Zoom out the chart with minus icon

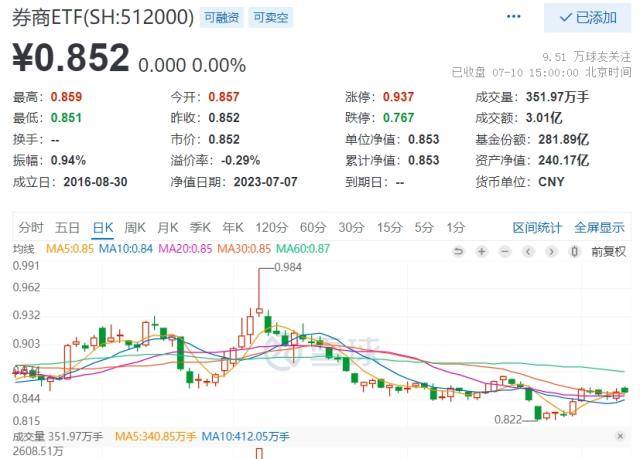point(505,250)
